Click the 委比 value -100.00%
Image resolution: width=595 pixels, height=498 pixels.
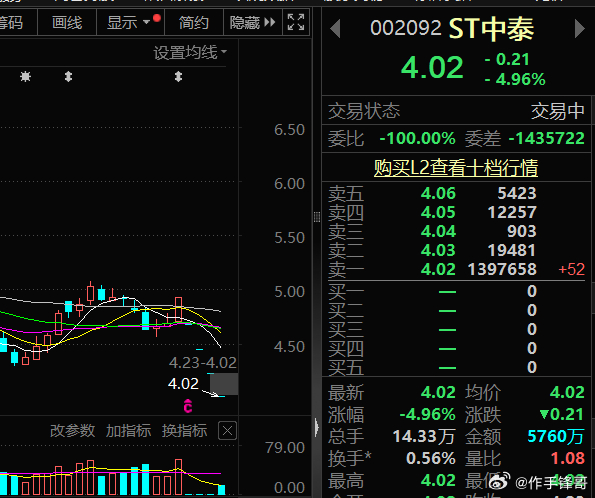417,139
